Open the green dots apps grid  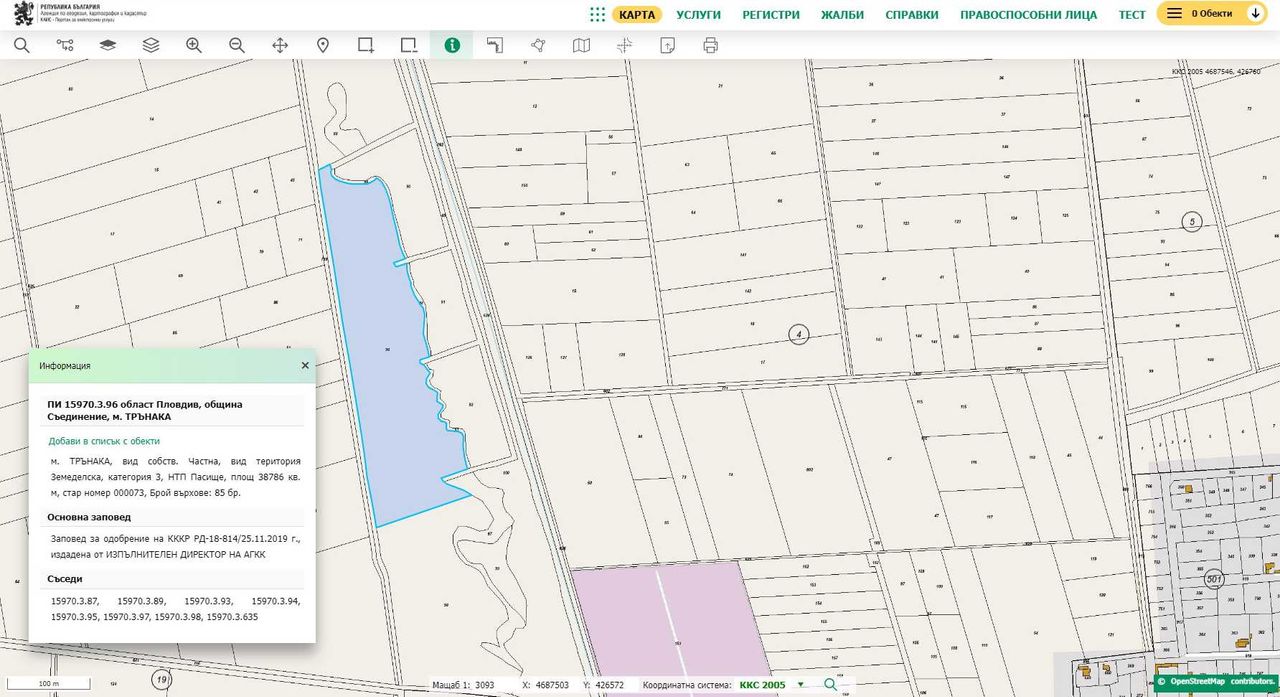pyautogui.click(x=597, y=14)
